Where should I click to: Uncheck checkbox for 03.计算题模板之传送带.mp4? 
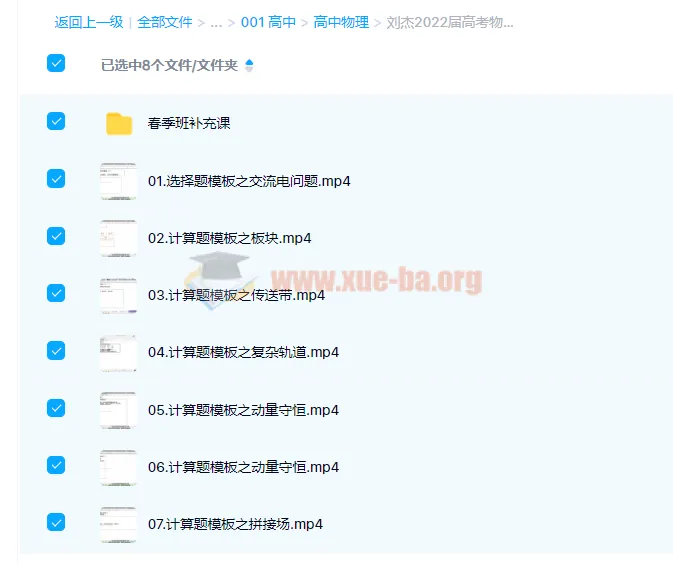[56, 293]
